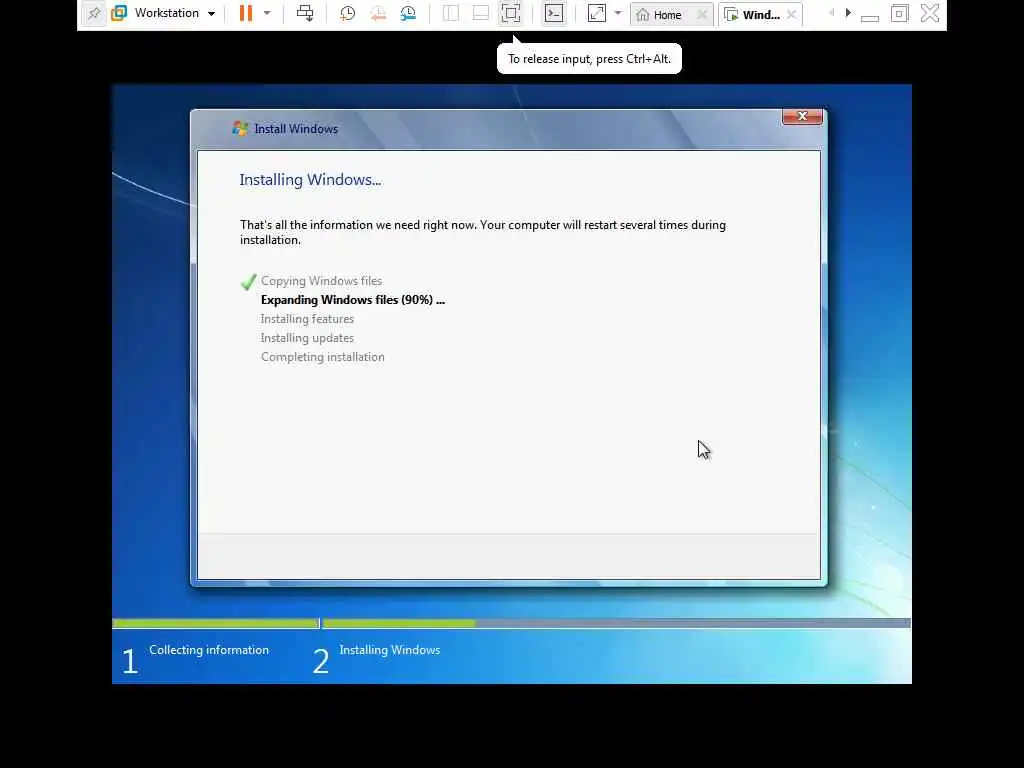Click the 'Copying Windows files' step text
Viewport: 1024px width, 768px height.
point(321,281)
